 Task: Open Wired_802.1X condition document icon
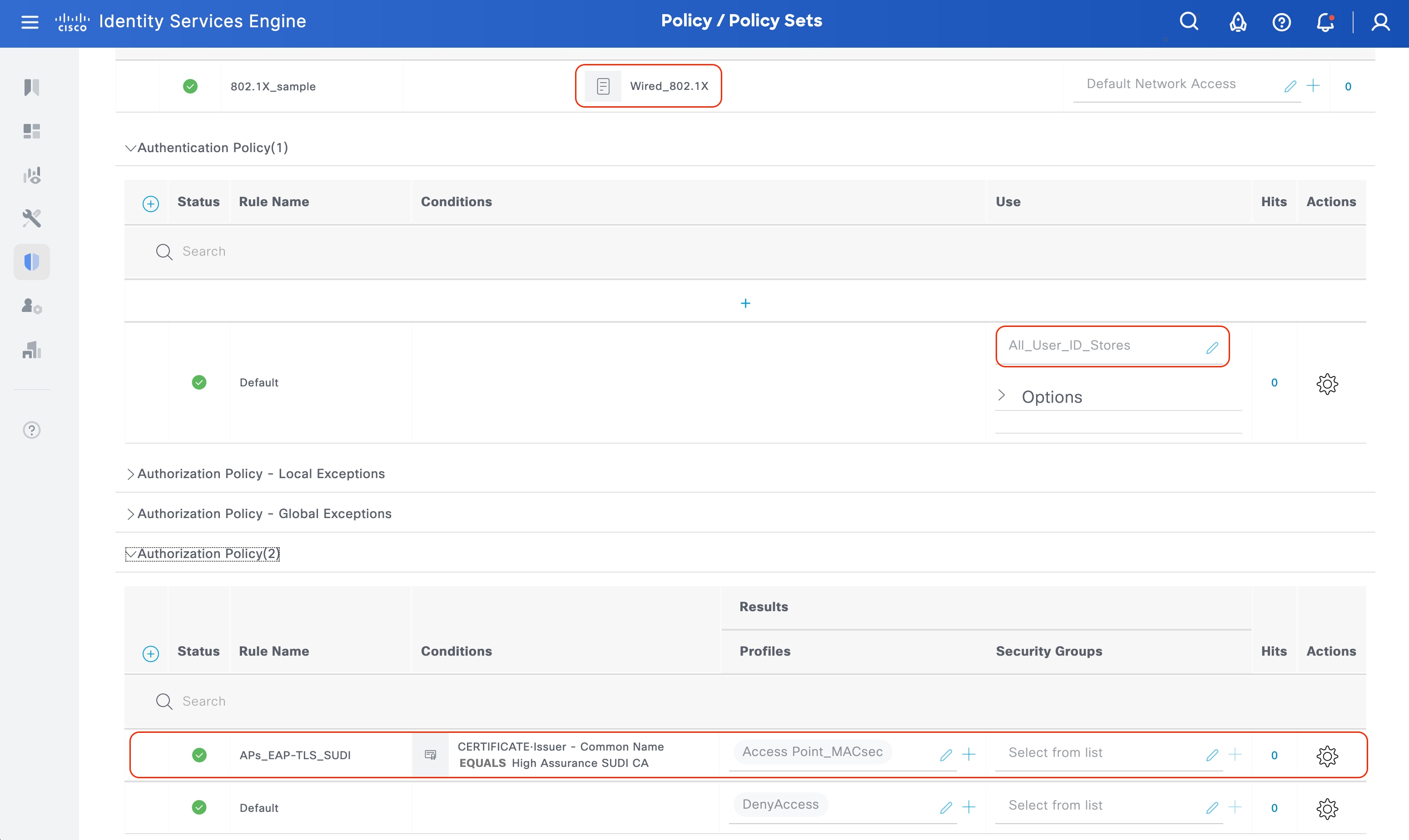point(603,86)
